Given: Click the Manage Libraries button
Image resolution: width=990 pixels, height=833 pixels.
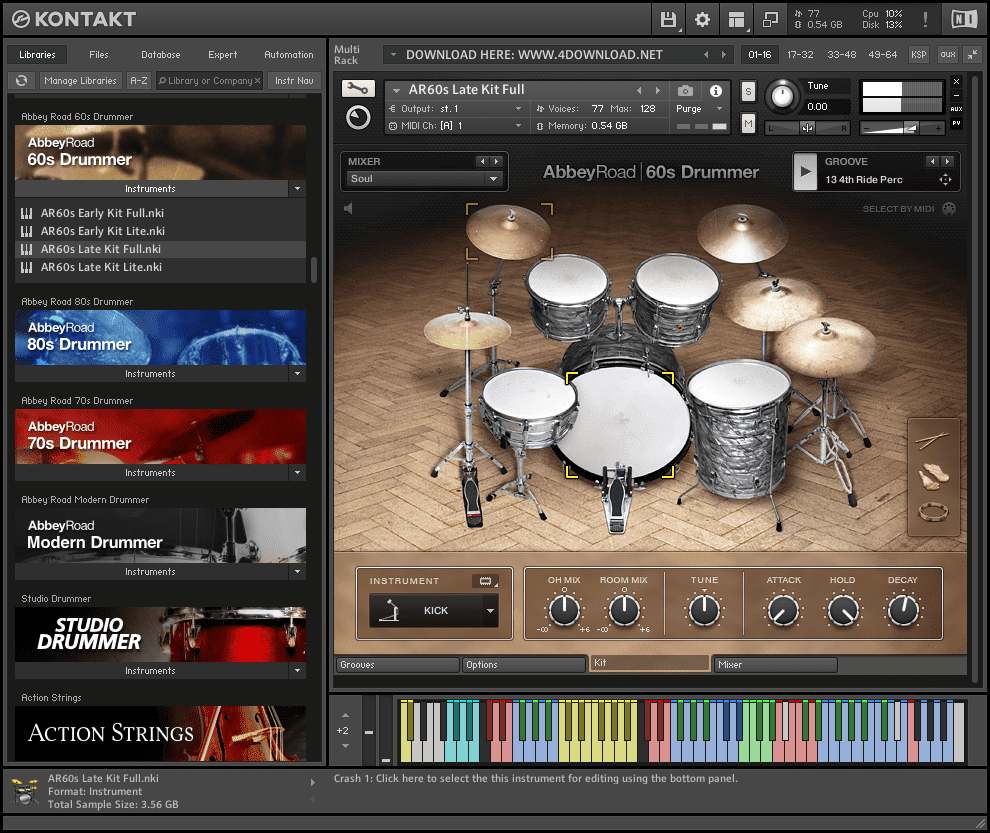Looking at the screenshot, I should [x=80, y=81].
